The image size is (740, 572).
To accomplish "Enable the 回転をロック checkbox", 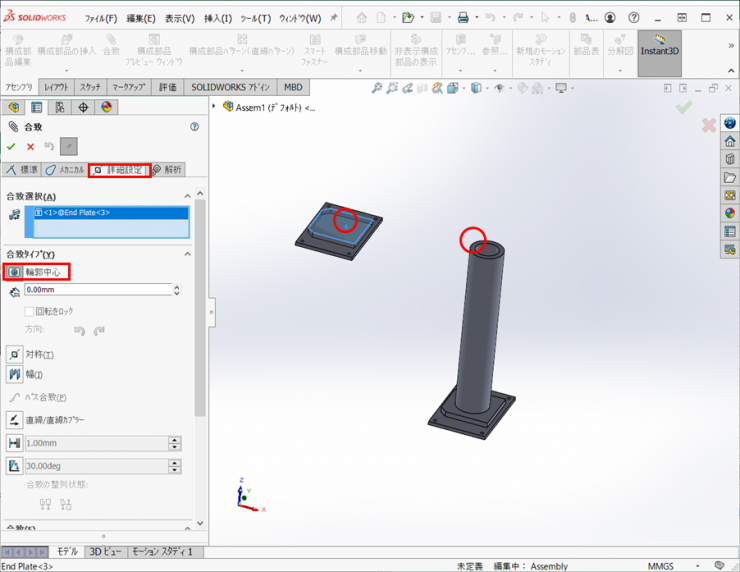I will point(29,311).
